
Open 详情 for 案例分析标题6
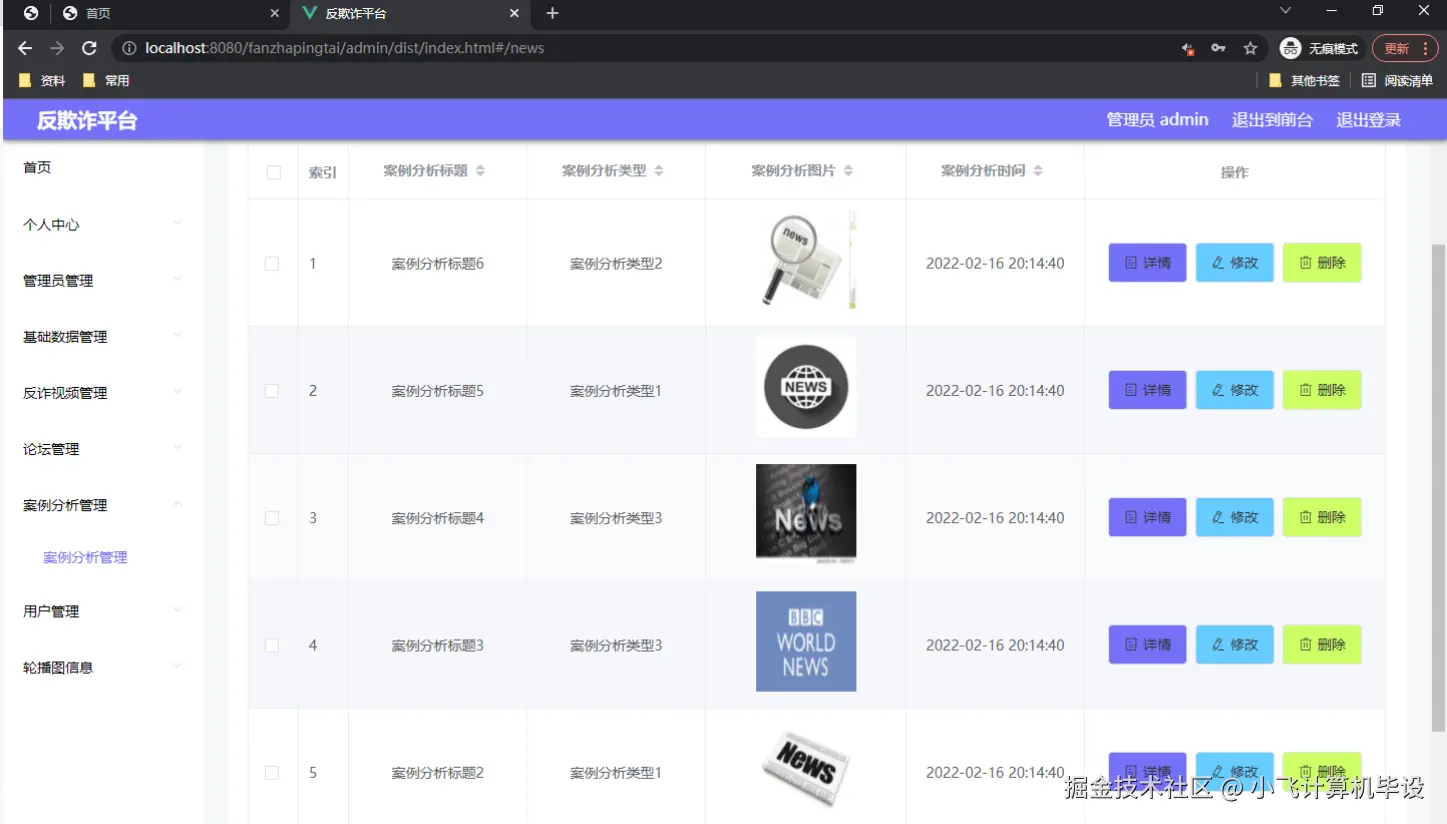(1147, 263)
